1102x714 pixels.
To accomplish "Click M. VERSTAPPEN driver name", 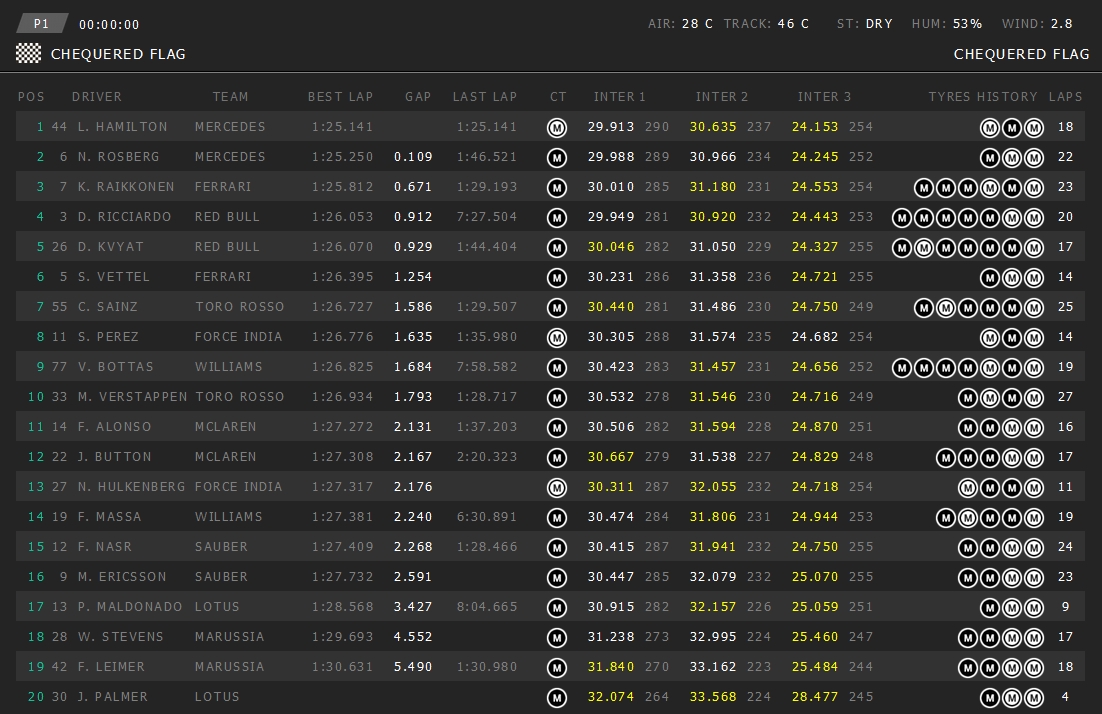I will click(x=132, y=397).
